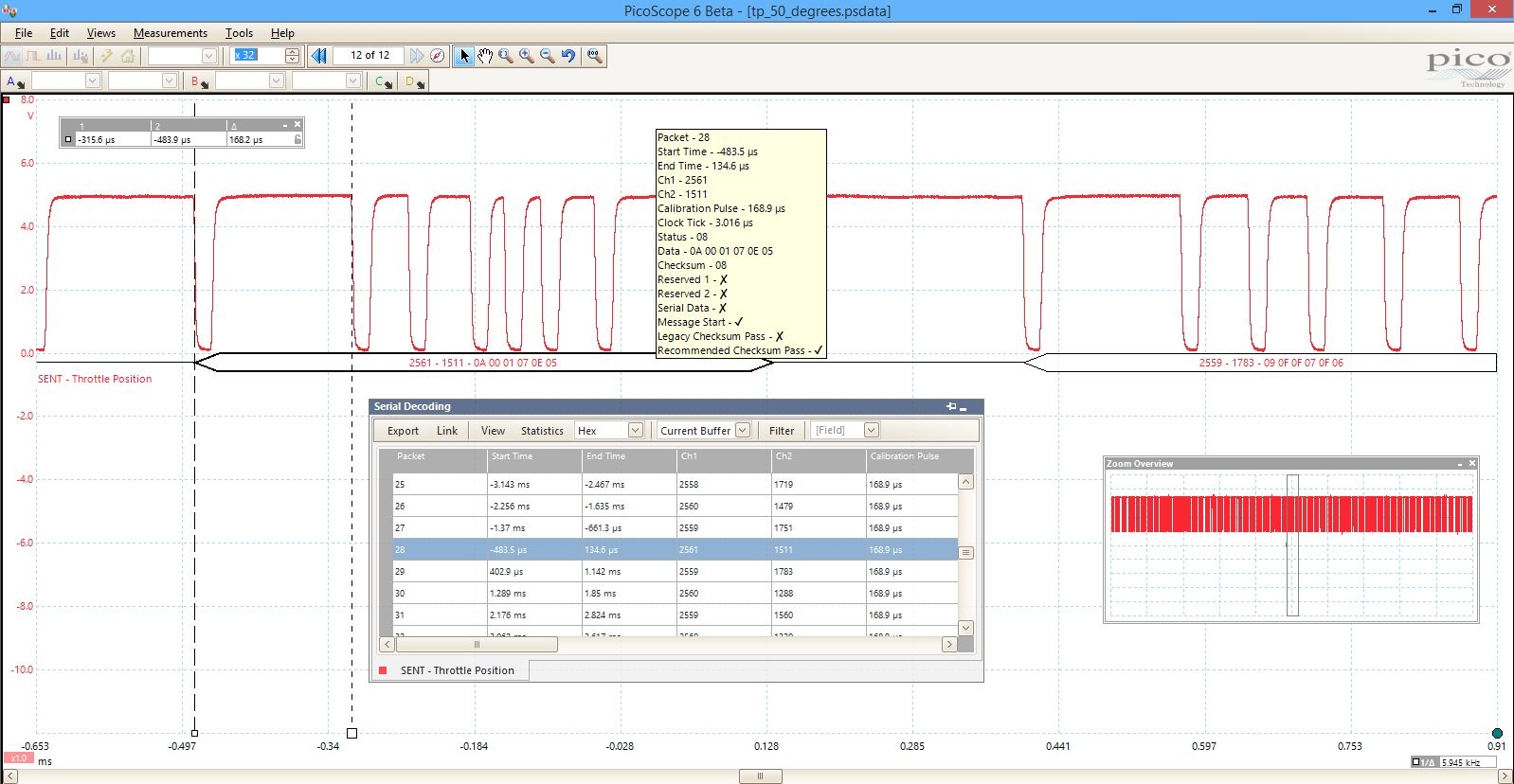Click the x 32 zoom input field

tap(258, 56)
